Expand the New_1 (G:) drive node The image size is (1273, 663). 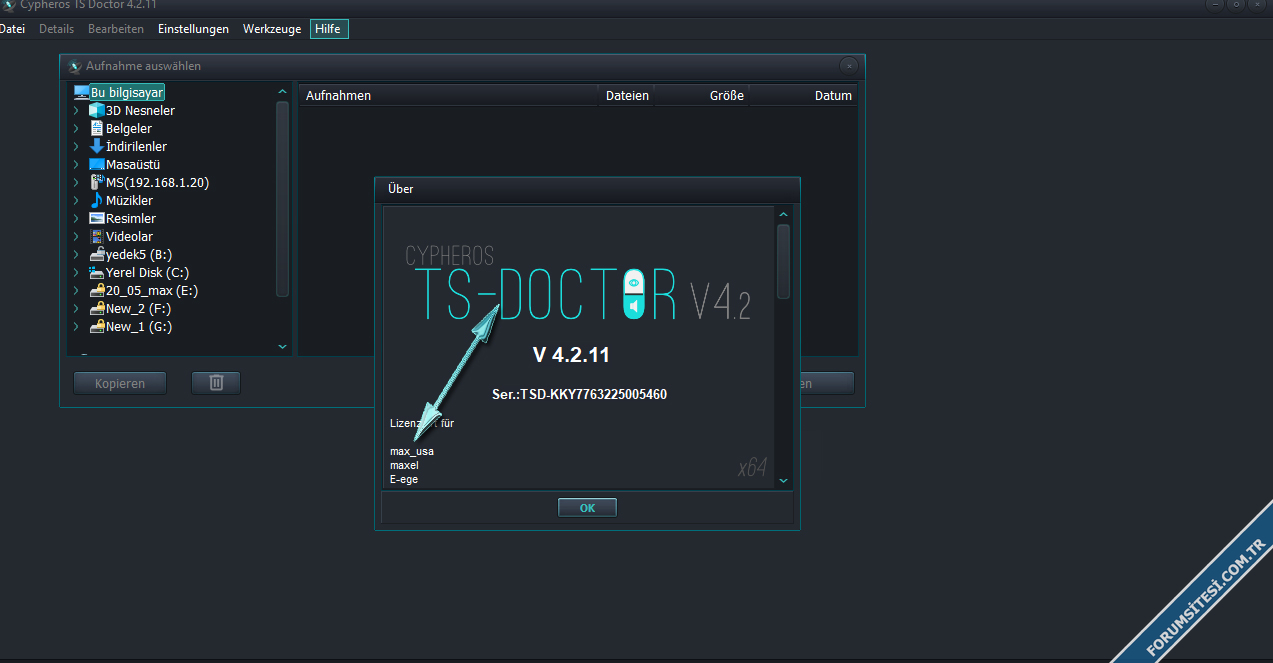tap(76, 326)
